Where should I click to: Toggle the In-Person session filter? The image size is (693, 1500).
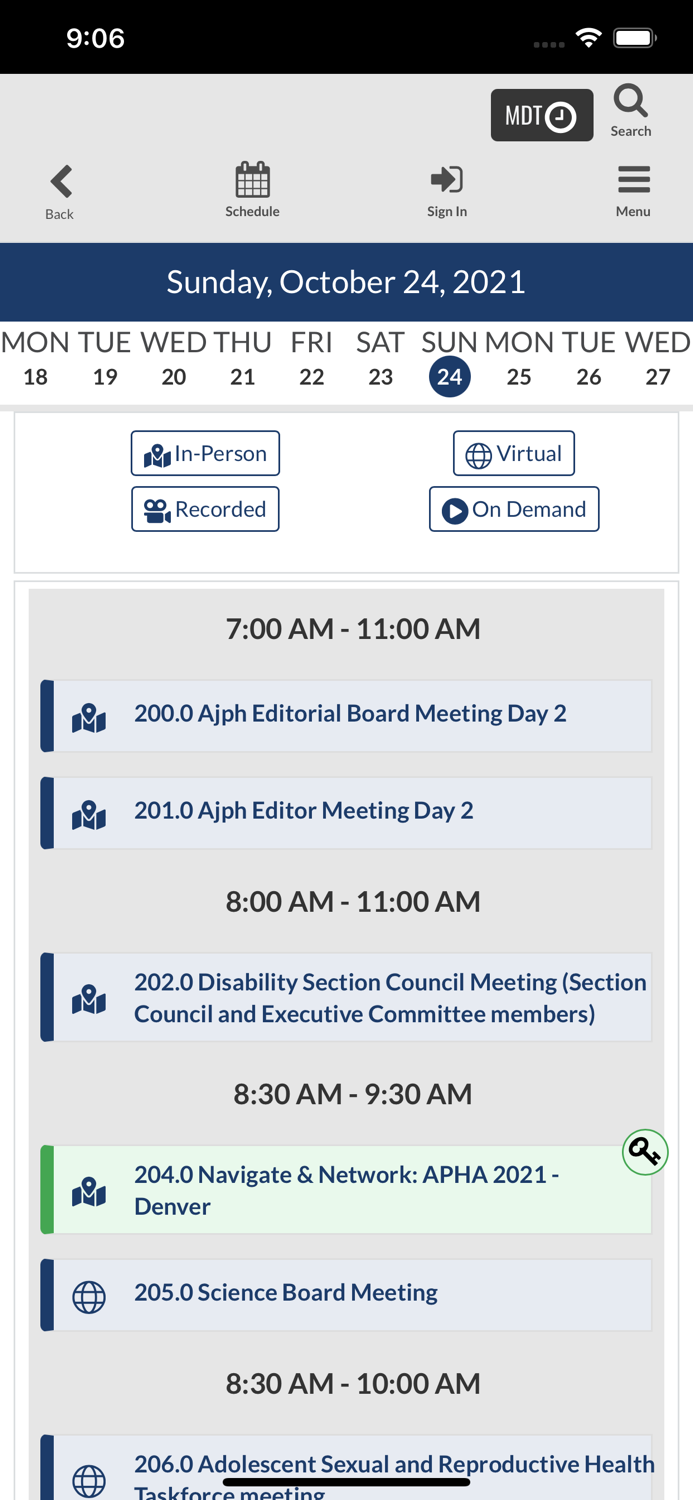205,453
